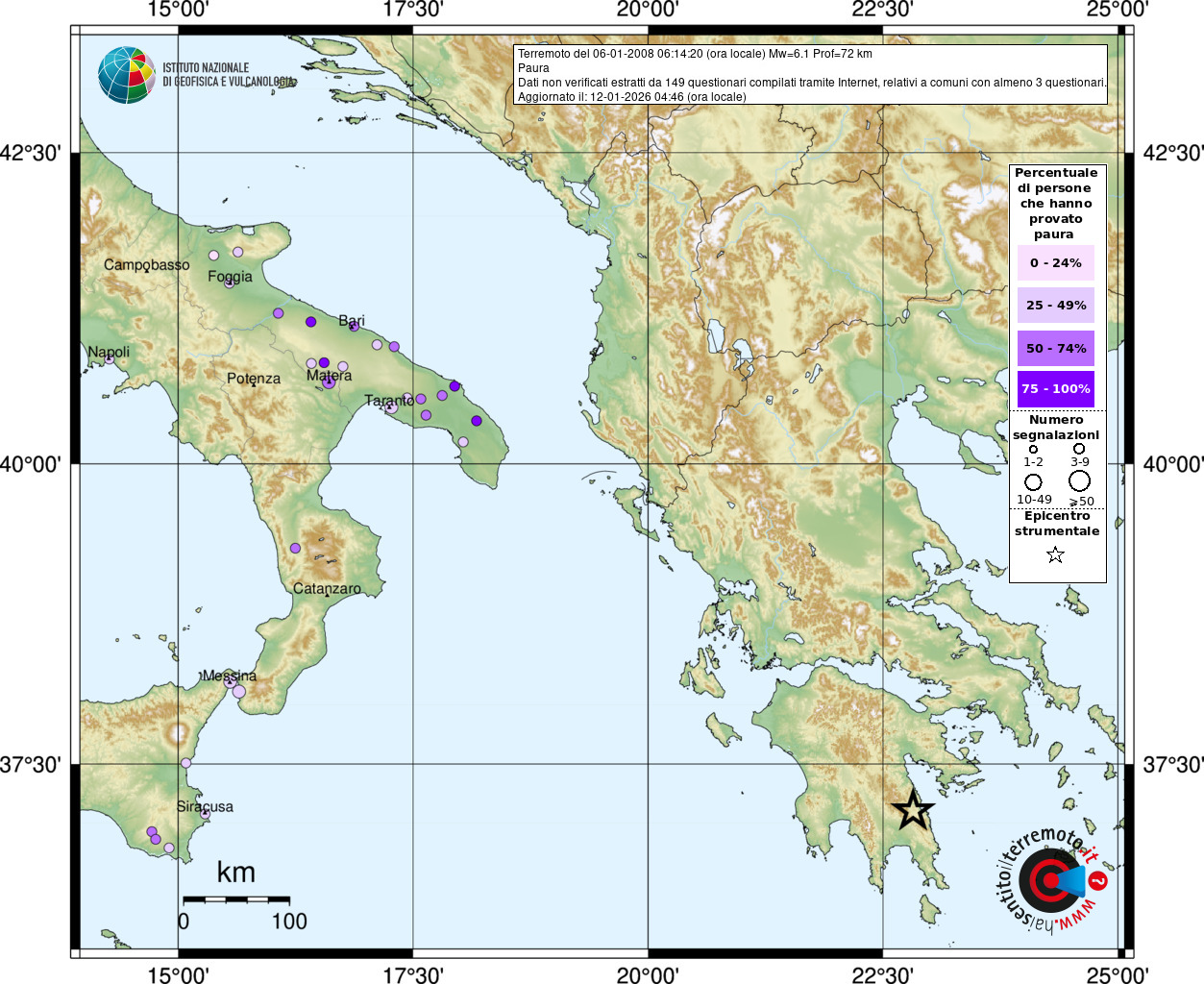Click the 'Numero segnalazioni' legend heading
Viewport: 1204px width, 984px height.
pos(1056,428)
